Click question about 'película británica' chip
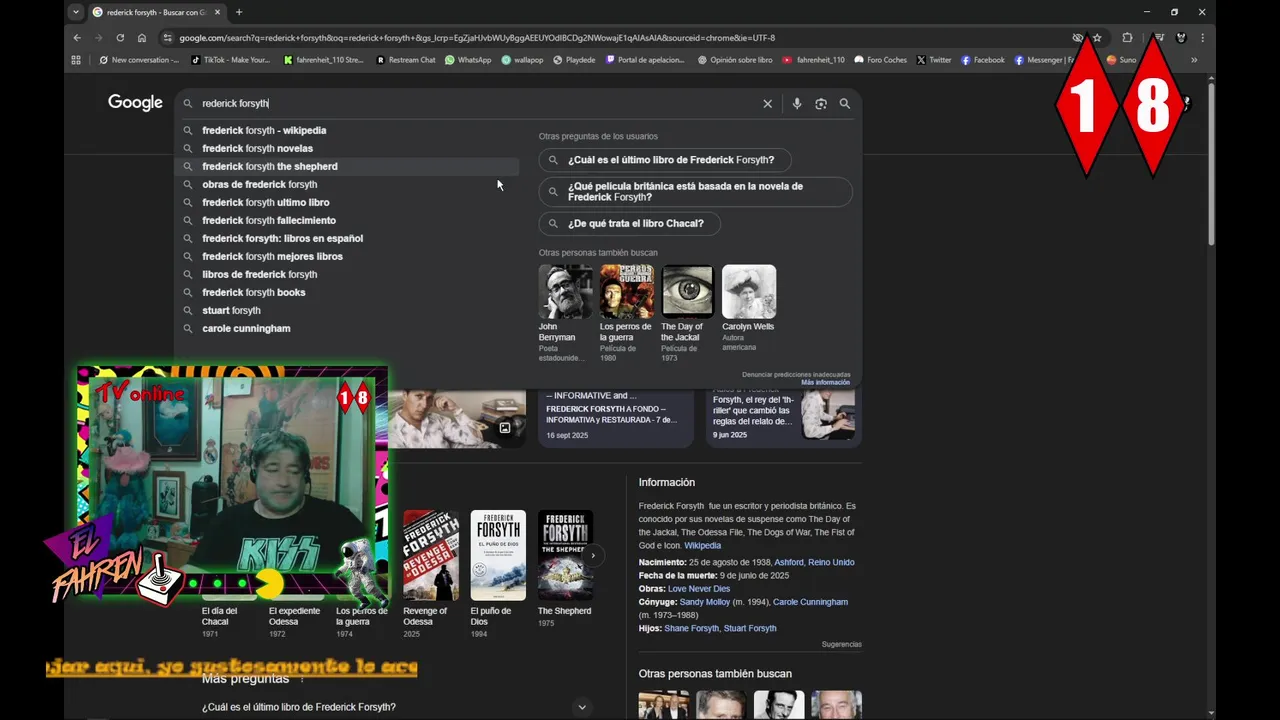The height and width of the screenshot is (720, 1280). pyautogui.click(x=696, y=191)
